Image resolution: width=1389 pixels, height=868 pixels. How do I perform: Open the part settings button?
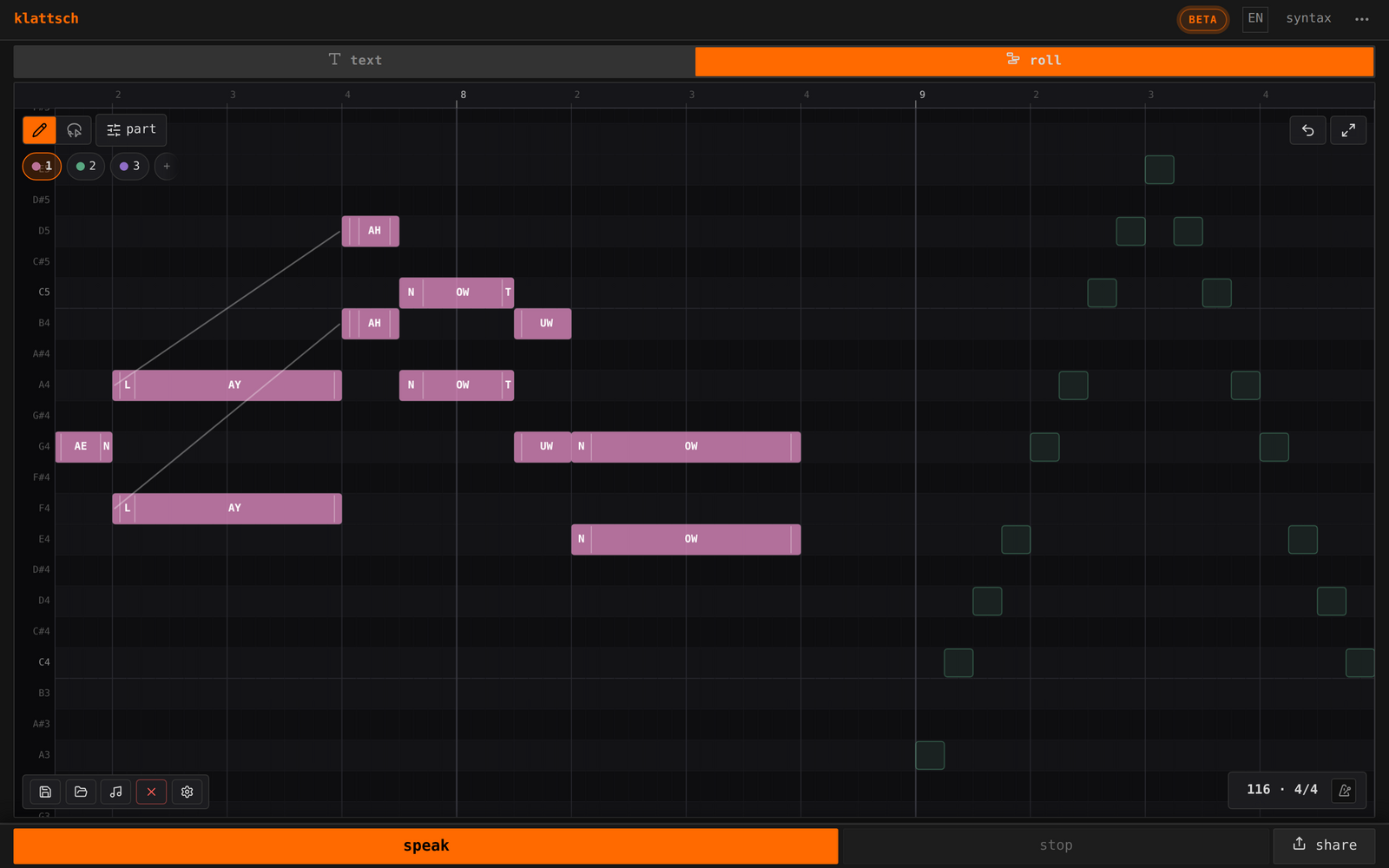[x=131, y=130]
